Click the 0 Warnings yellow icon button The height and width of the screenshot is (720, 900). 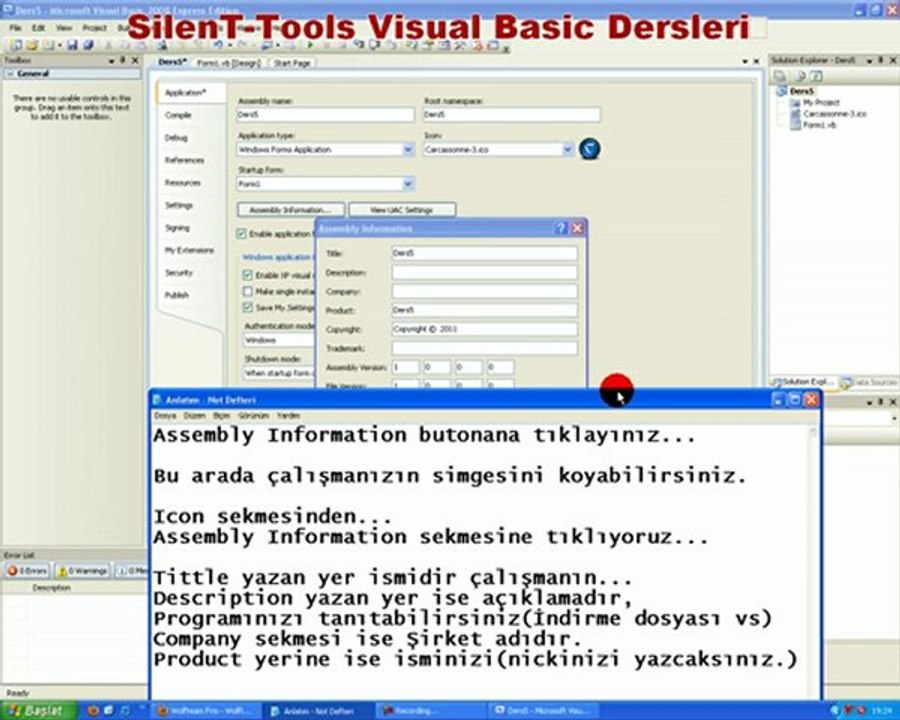click(x=83, y=571)
